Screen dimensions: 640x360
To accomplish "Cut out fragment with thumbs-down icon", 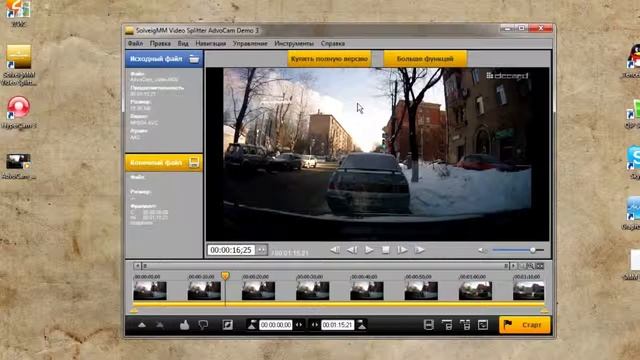I will (x=203, y=325).
